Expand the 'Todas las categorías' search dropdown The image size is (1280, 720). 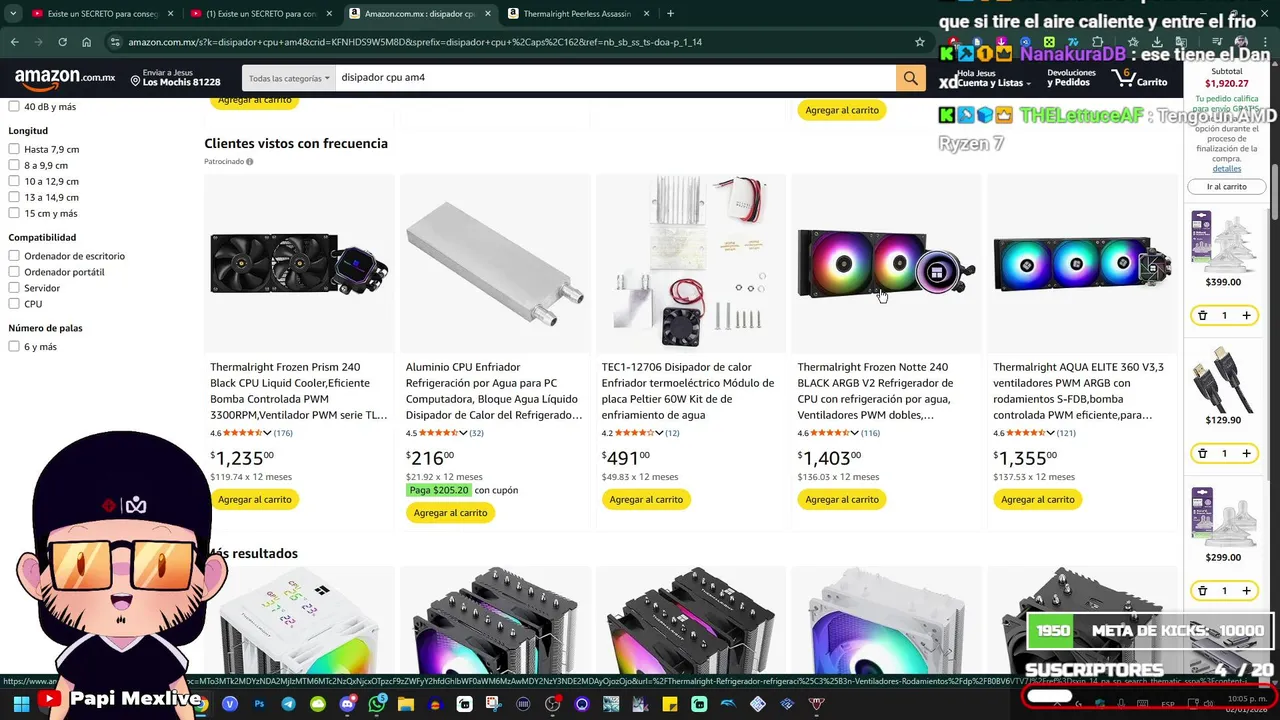click(289, 78)
